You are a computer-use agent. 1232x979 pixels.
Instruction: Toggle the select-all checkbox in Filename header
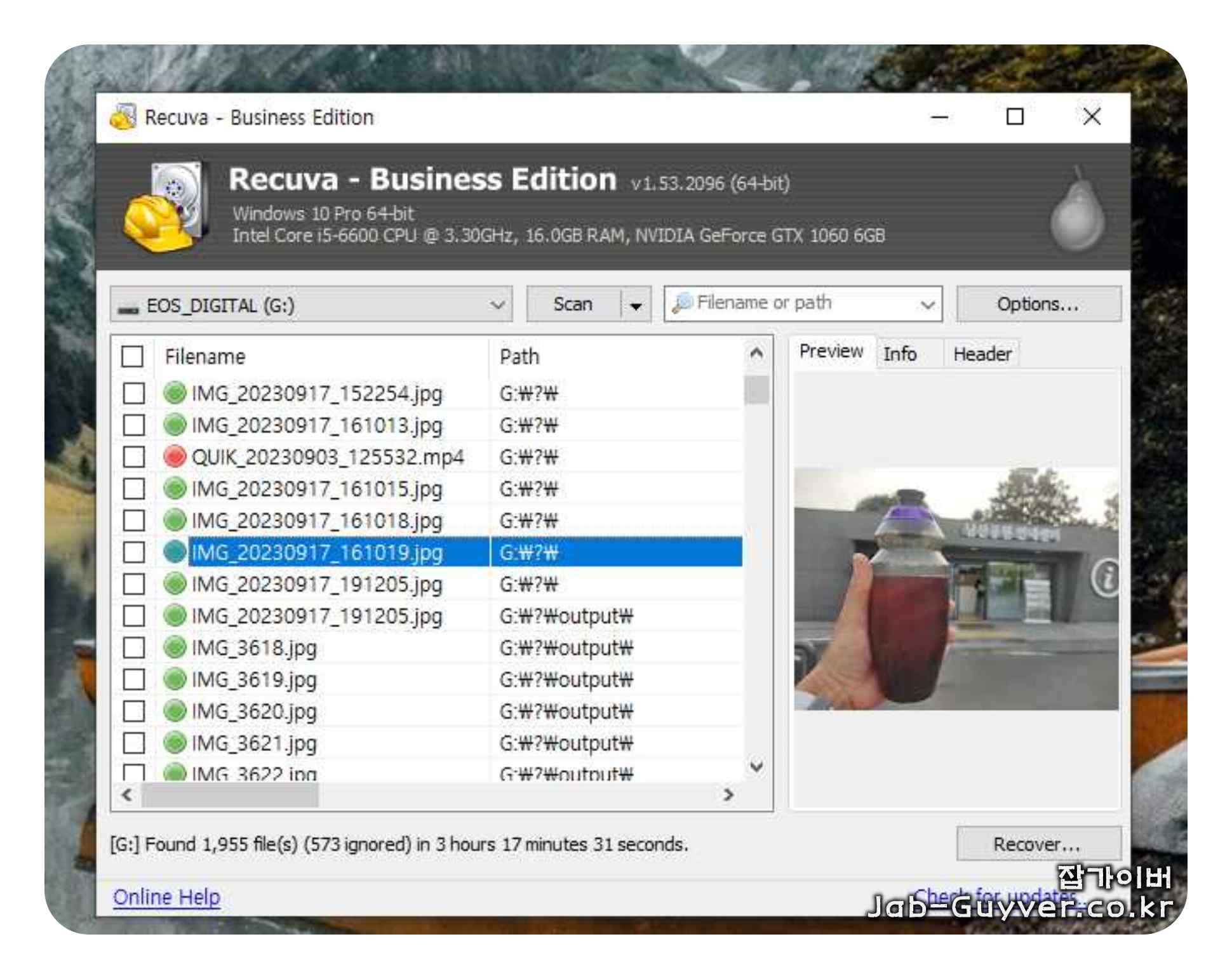pos(132,356)
